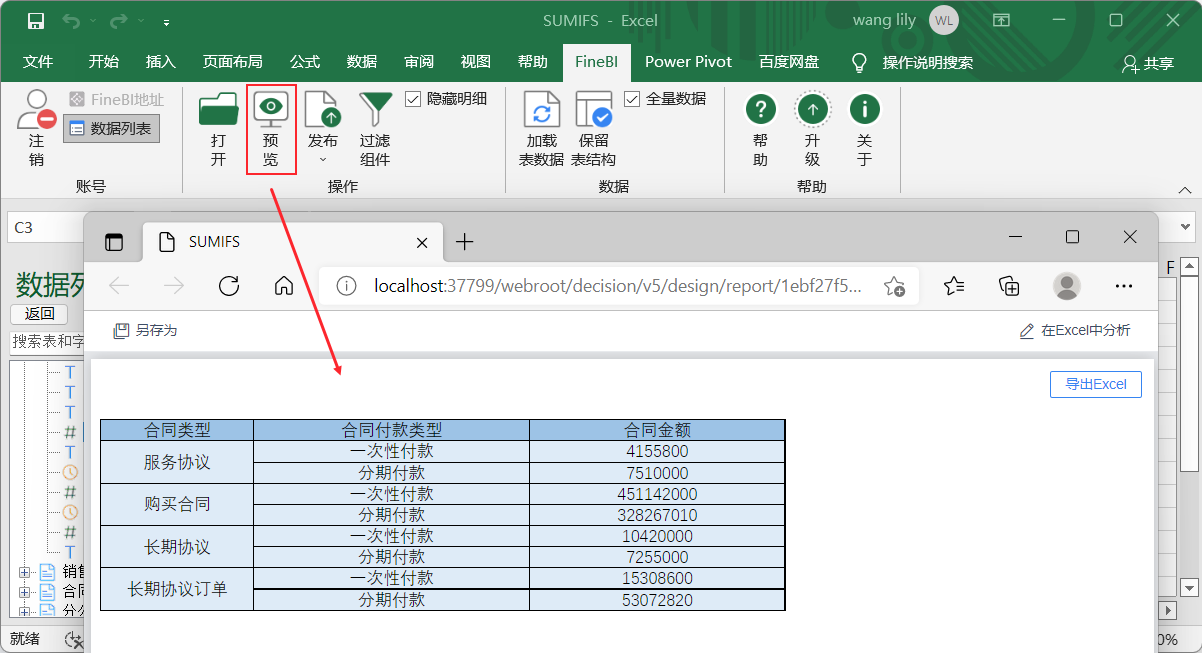Click the add to favorites star icon
1202x653 pixels.
894,286
